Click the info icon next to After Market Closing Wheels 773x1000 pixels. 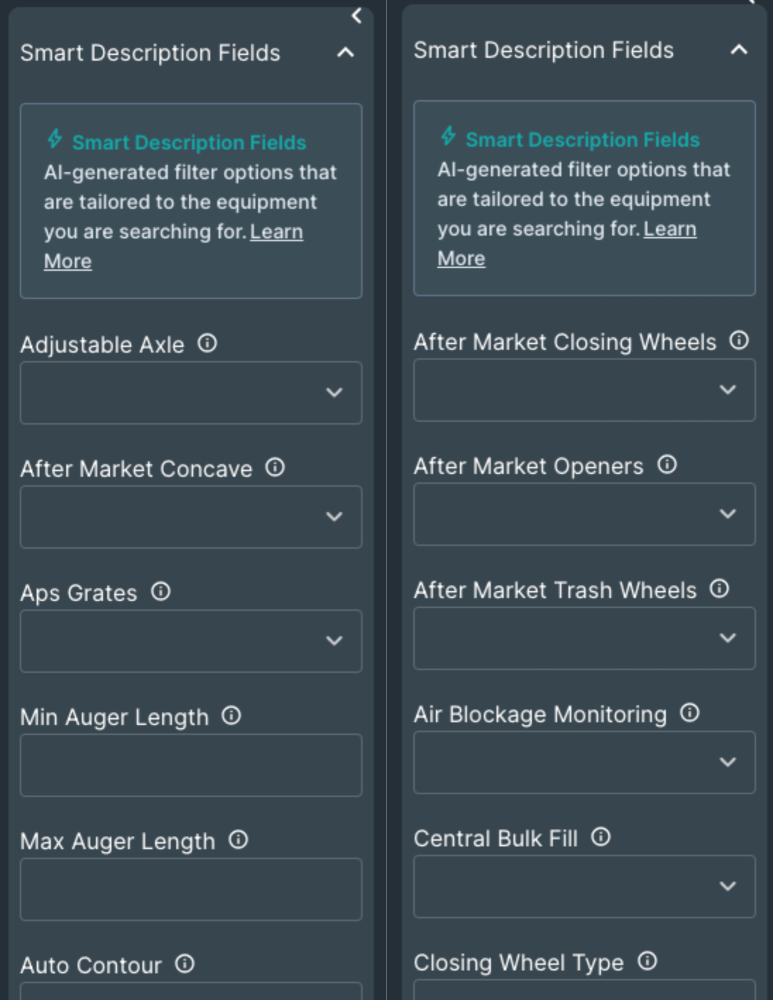pos(738,340)
